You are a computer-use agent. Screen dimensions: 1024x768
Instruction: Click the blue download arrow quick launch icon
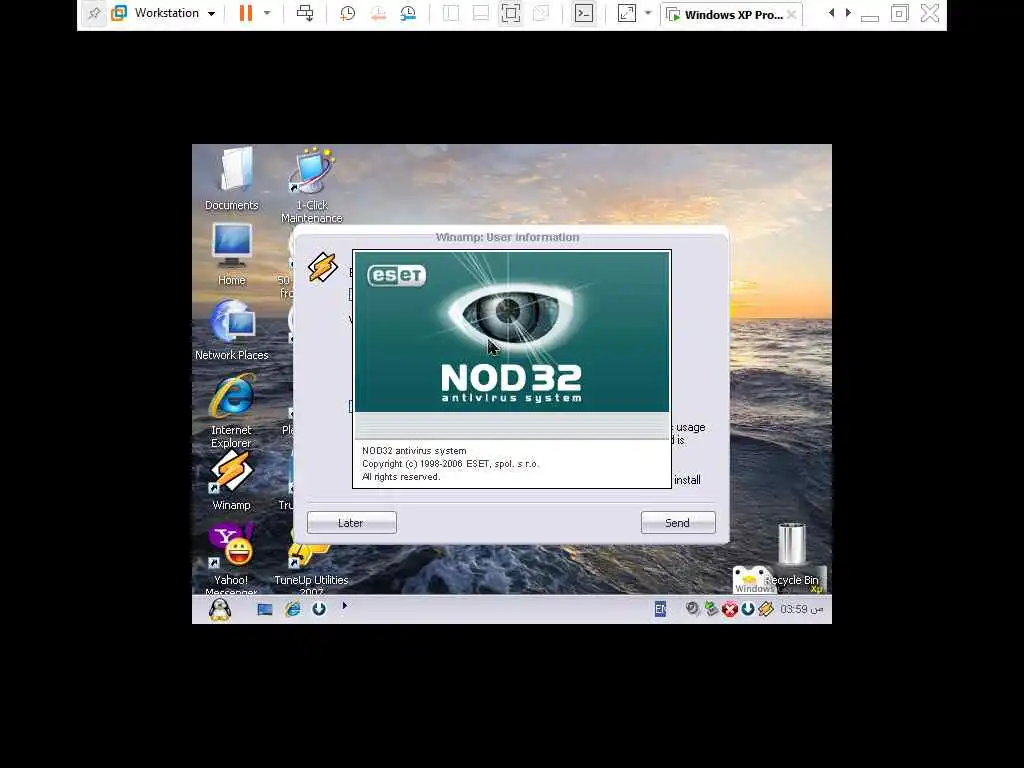(x=319, y=609)
